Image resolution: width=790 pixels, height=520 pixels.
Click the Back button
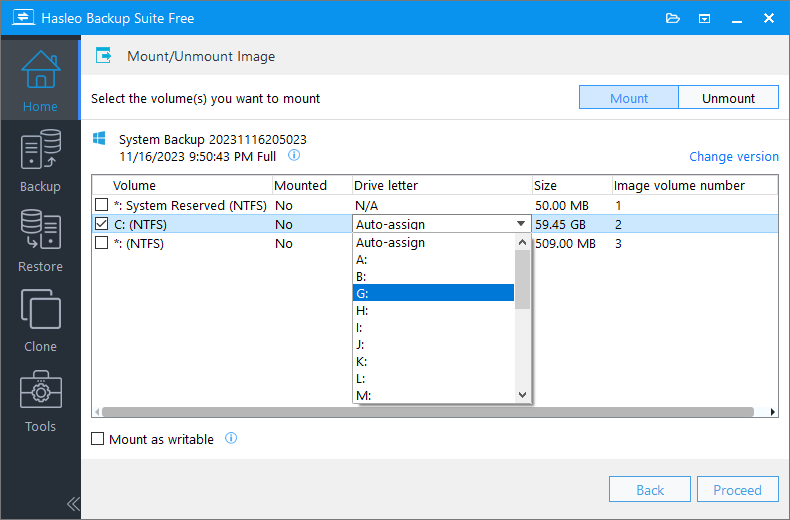650,490
